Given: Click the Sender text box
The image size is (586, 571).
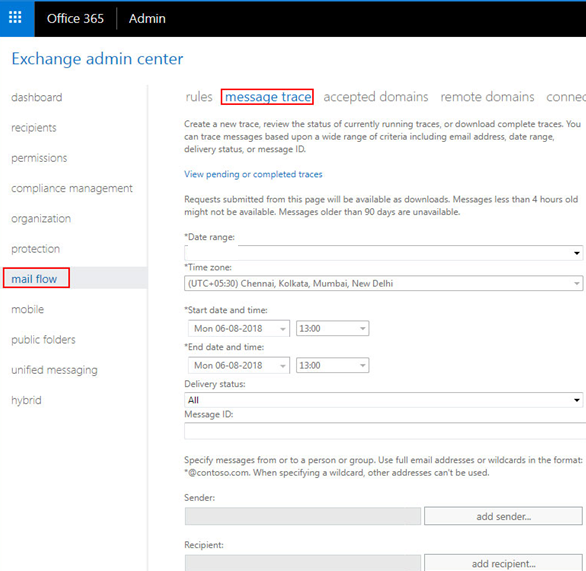Looking at the screenshot, I should point(303,516).
